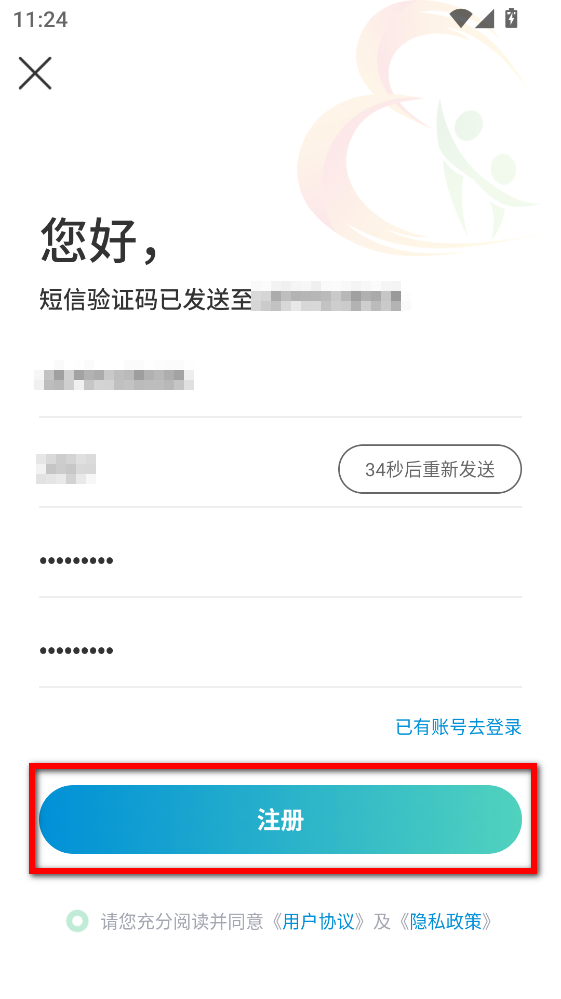Open the 《隐私政策》 link
561x999 pixels.
[x=446, y=921]
